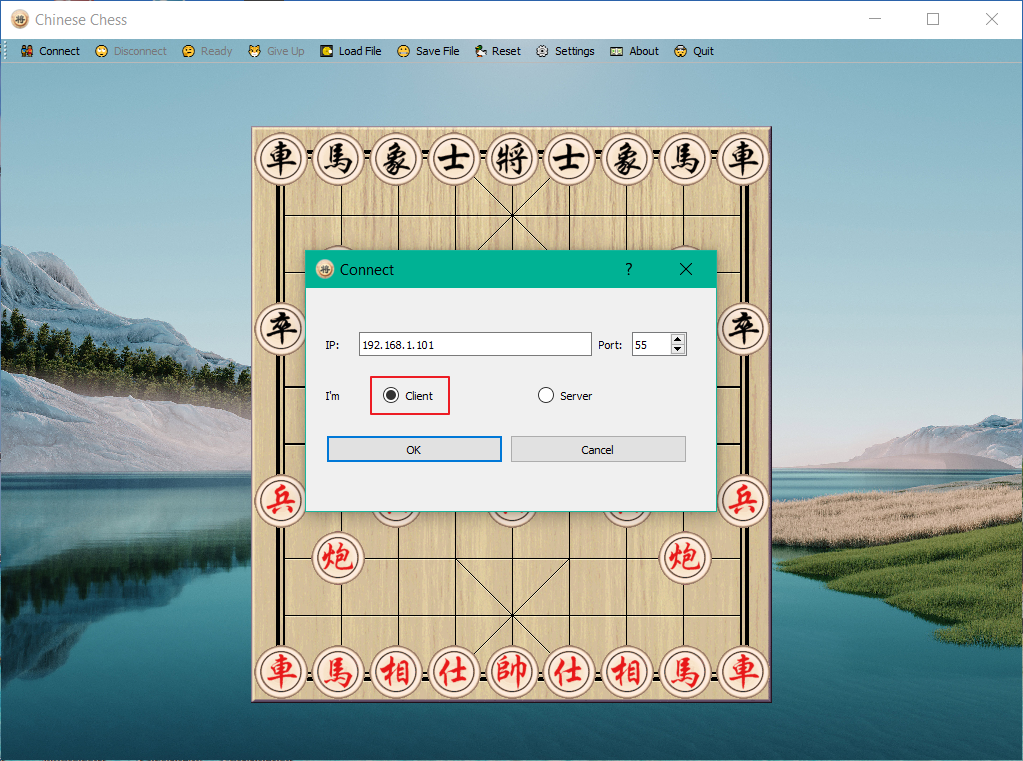Viewport: 1023px width, 761px height.
Task: Click the Disconnect toolbar item
Action: [x=131, y=51]
